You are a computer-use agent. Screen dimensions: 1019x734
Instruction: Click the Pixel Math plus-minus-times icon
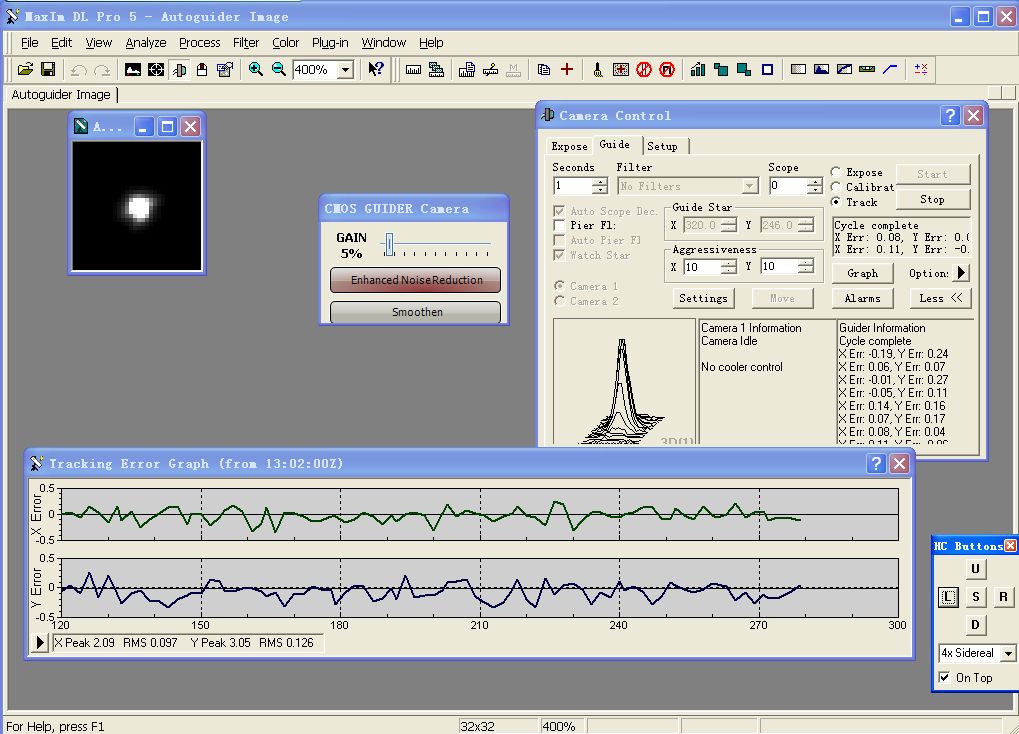921,69
